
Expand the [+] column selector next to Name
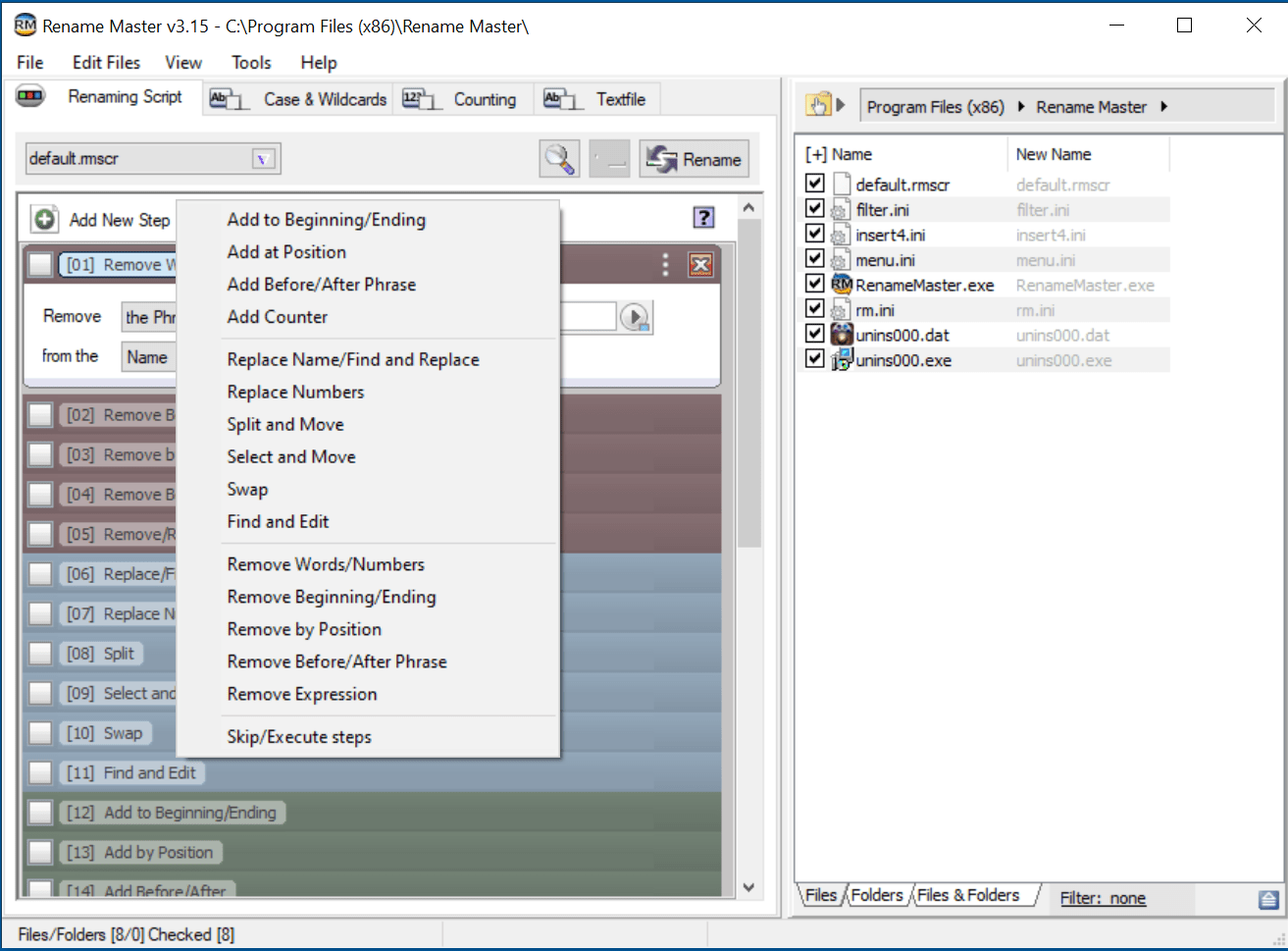tap(815, 154)
